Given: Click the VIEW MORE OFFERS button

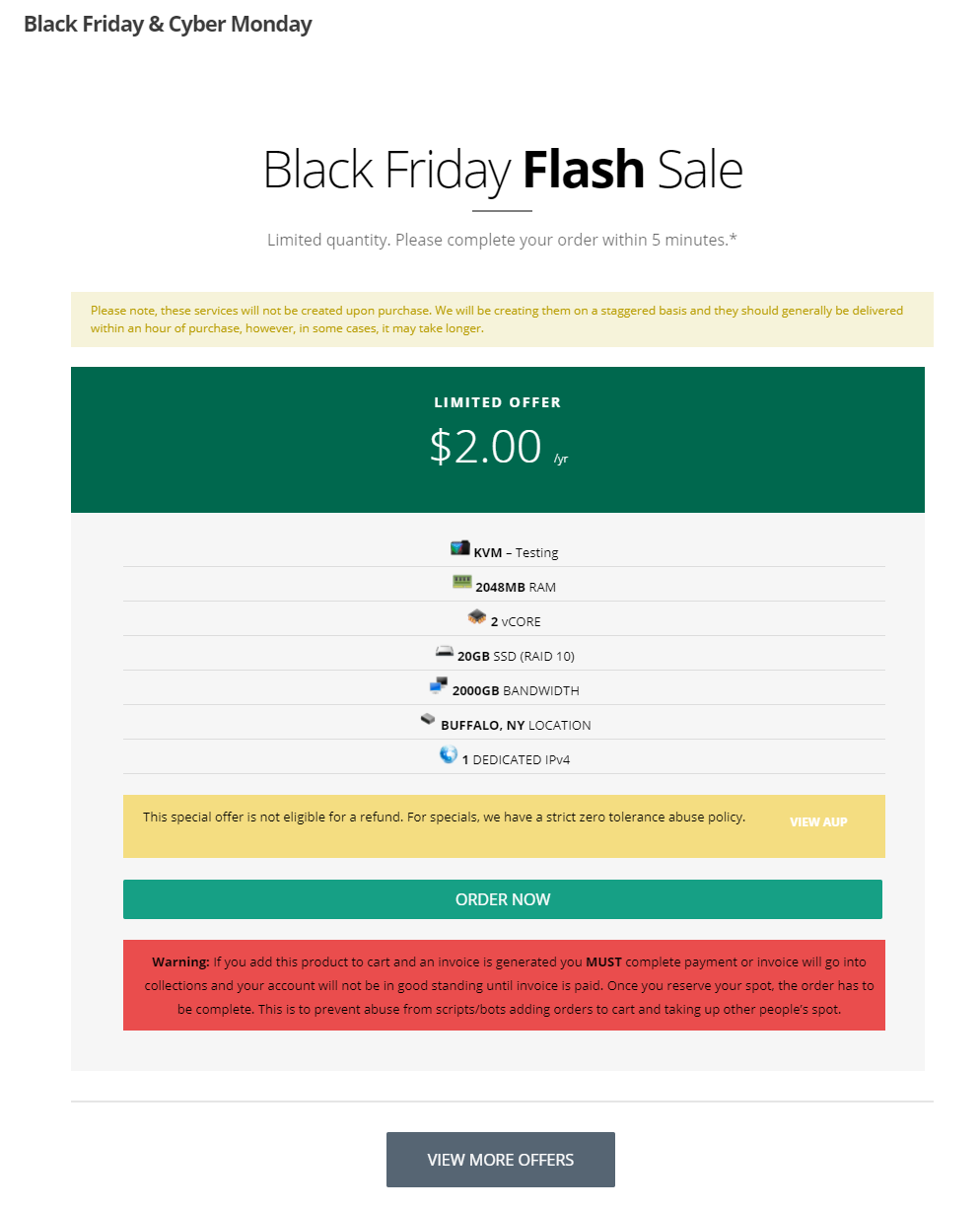Looking at the screenshot, I should point(500,1160).
